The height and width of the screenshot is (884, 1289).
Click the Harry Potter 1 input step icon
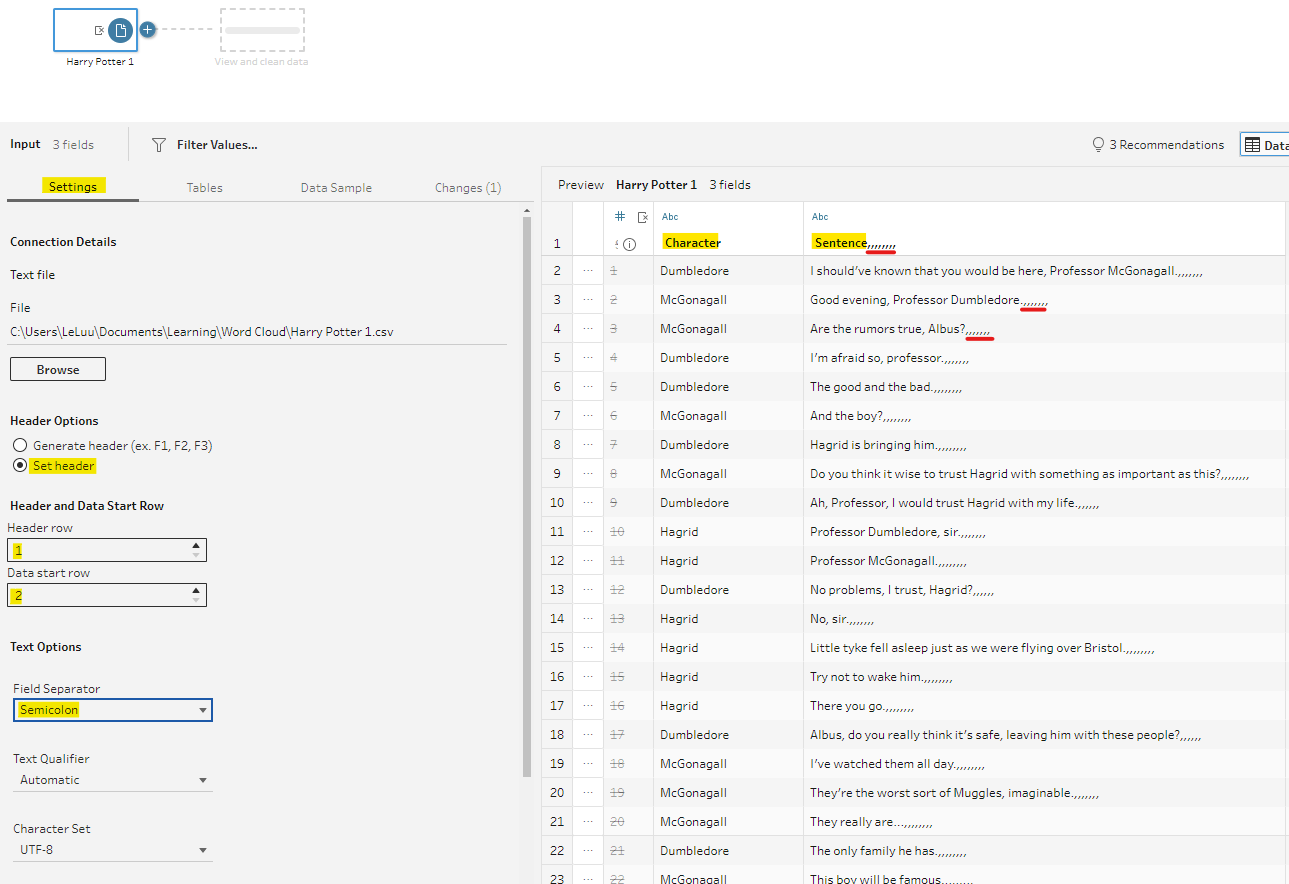[120, 31]
